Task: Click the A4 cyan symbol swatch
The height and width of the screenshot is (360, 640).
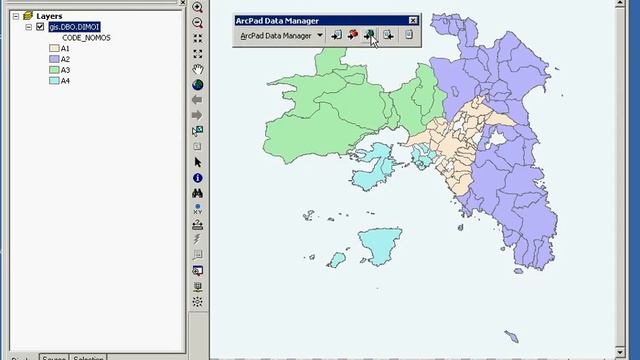Action: [x=54, y=81]
